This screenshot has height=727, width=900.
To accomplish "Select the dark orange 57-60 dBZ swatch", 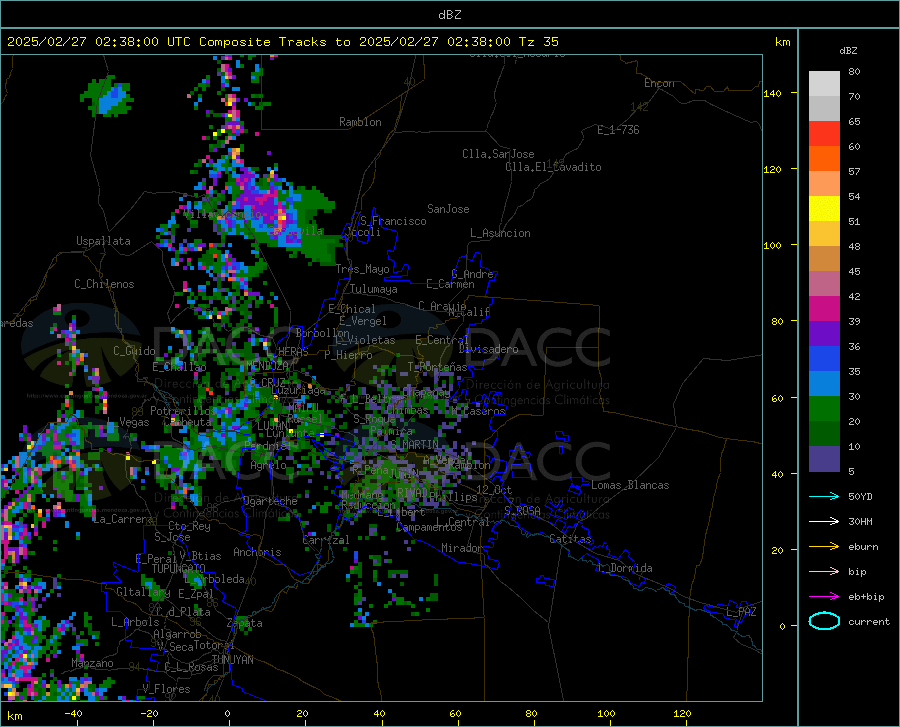I will click(824, 159).
